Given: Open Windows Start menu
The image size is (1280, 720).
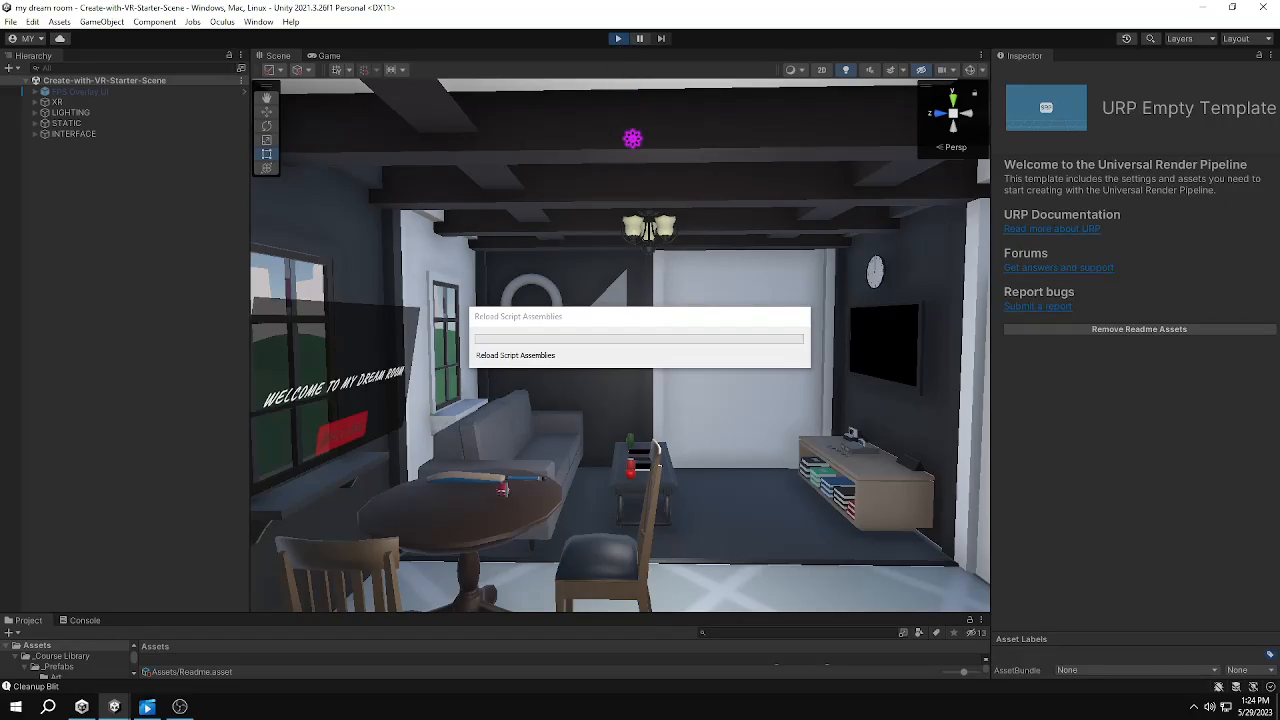Looking at the screenshot, I should [x=16, y=707].
